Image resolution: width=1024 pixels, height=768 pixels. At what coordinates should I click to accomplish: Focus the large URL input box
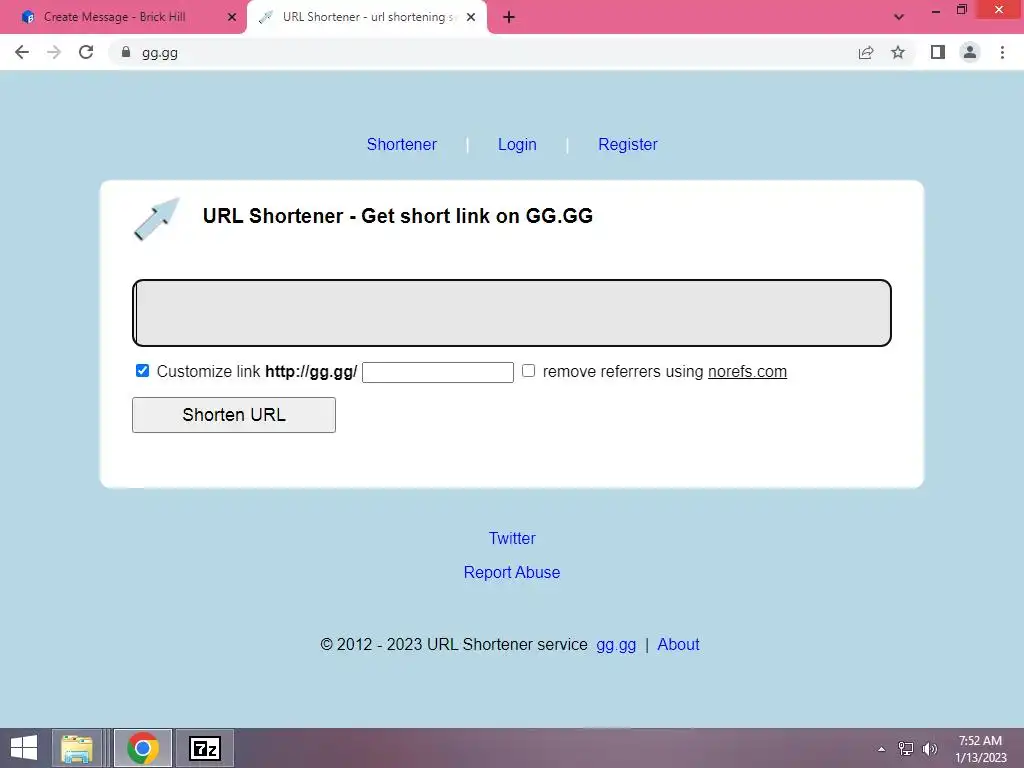tap(512, 313)
